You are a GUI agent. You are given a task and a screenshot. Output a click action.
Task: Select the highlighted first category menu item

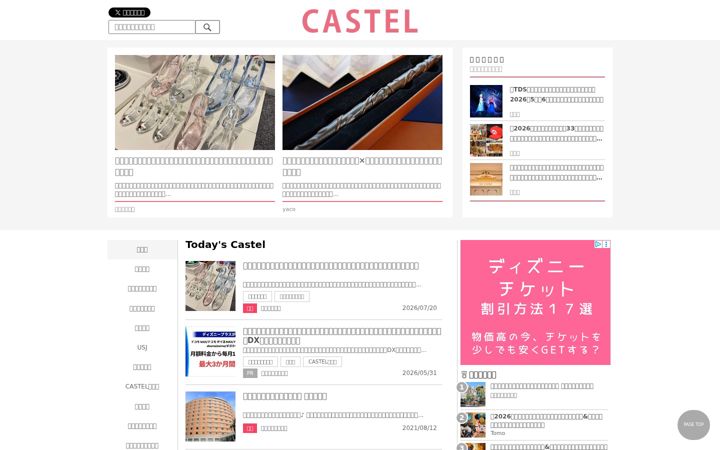(142, 250)
